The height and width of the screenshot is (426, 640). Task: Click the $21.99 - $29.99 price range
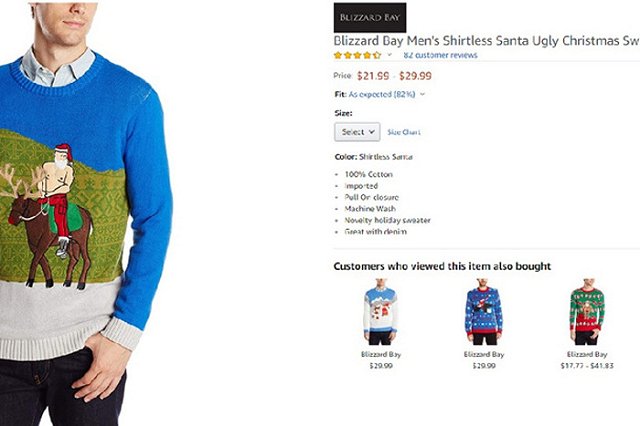pyautogui.click(x=394, y=76)
